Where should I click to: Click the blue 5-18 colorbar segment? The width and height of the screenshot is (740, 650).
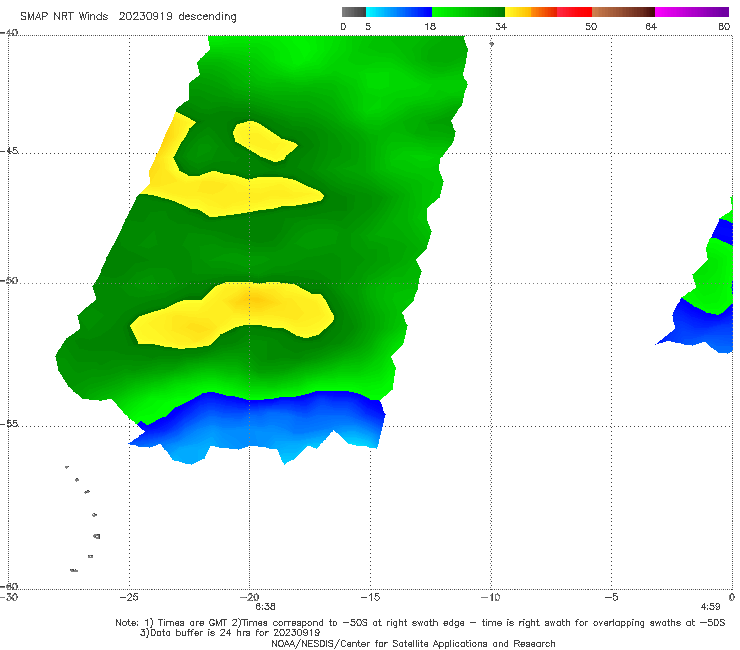coord(399,12)
